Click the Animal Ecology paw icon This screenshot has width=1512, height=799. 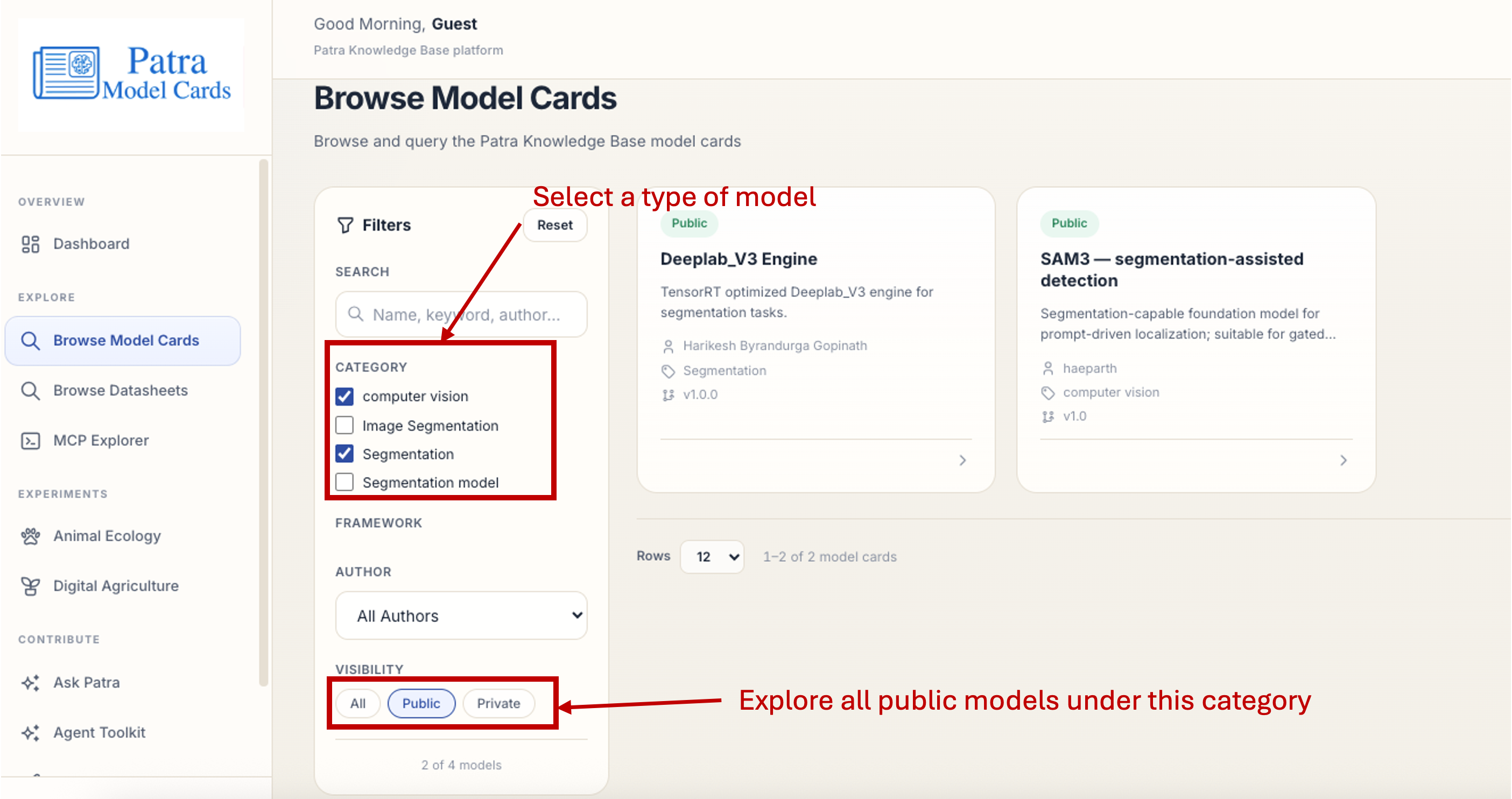(31, 536)
